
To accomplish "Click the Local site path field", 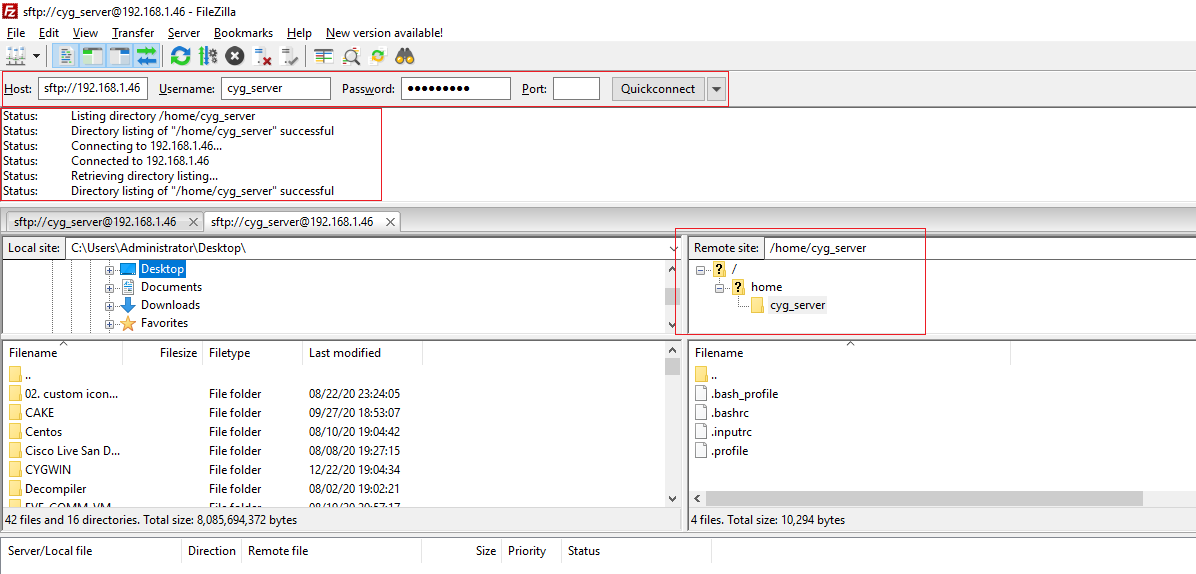I will (x=366, y=248).
